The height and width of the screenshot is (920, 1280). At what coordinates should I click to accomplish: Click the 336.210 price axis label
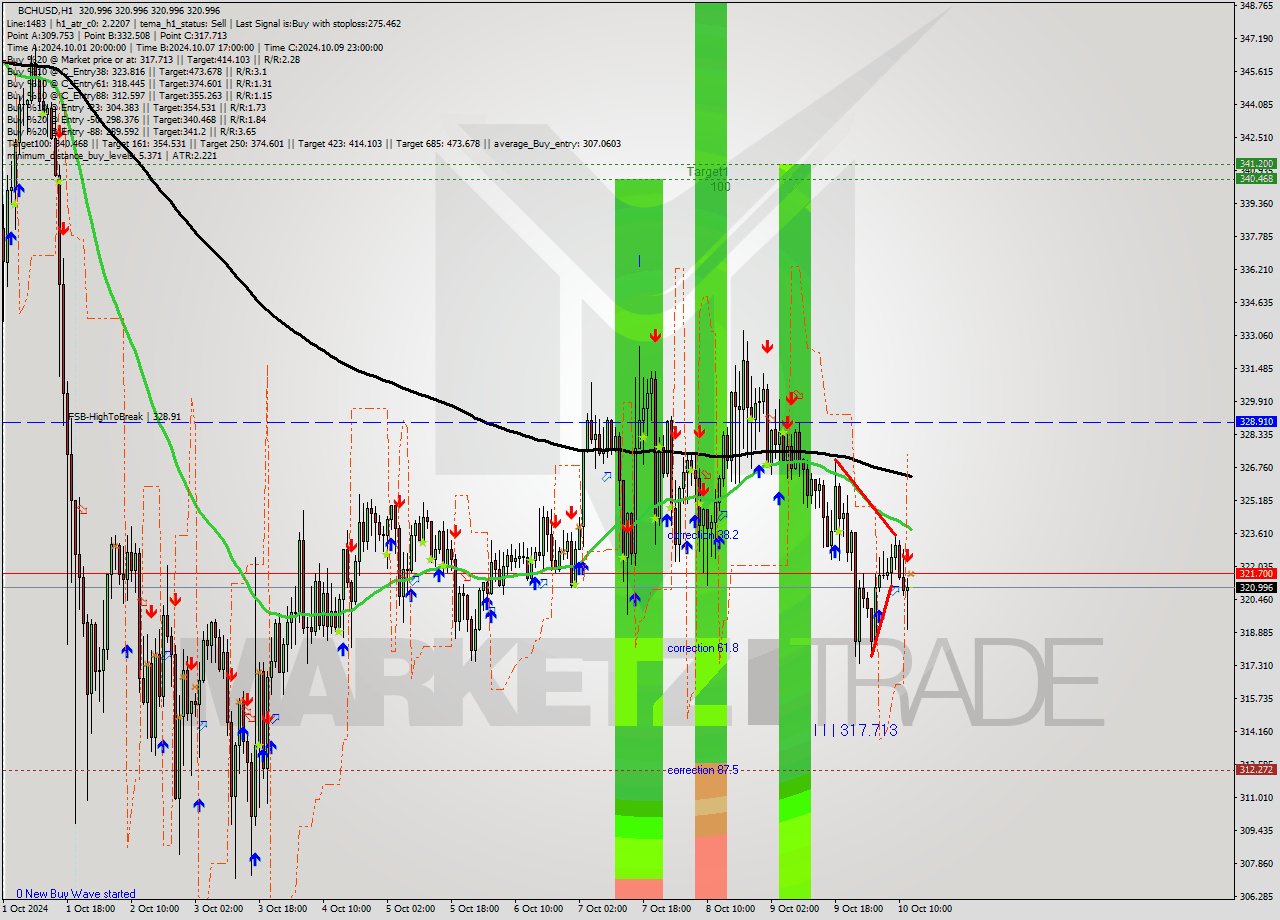(x=1256, y=269)
